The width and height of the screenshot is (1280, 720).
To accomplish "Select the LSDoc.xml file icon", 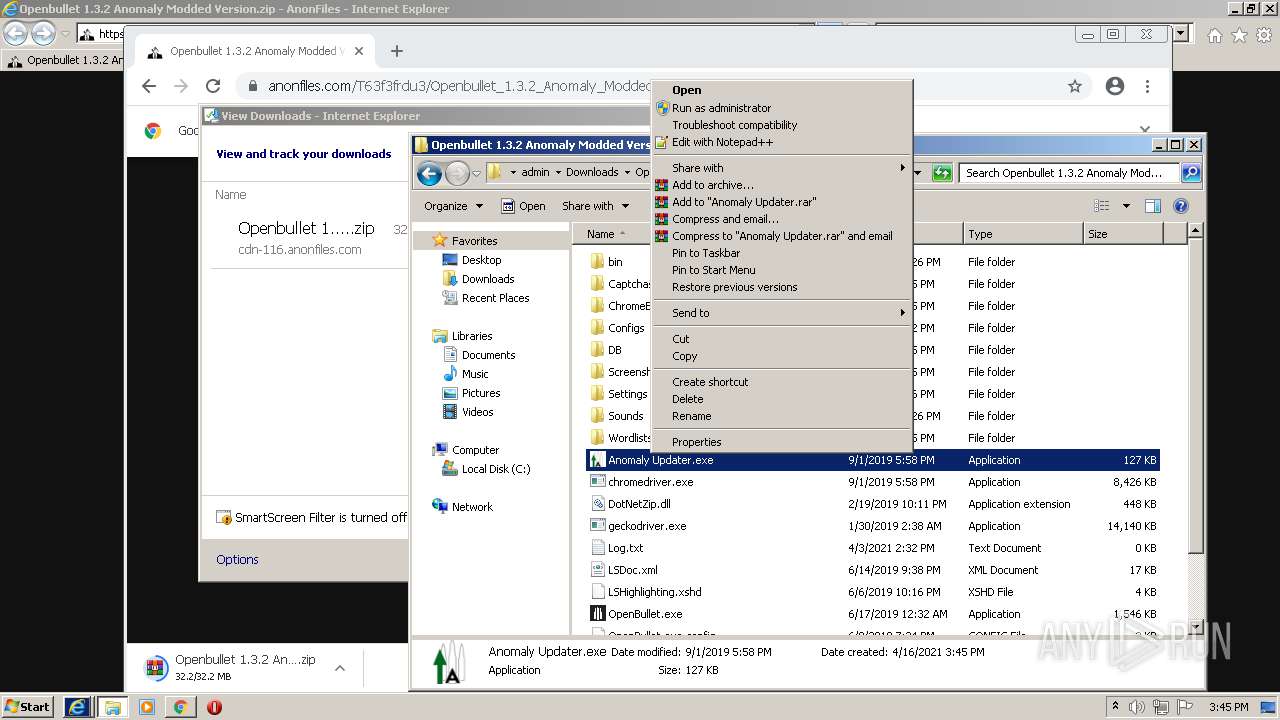I will coord(598,570).
